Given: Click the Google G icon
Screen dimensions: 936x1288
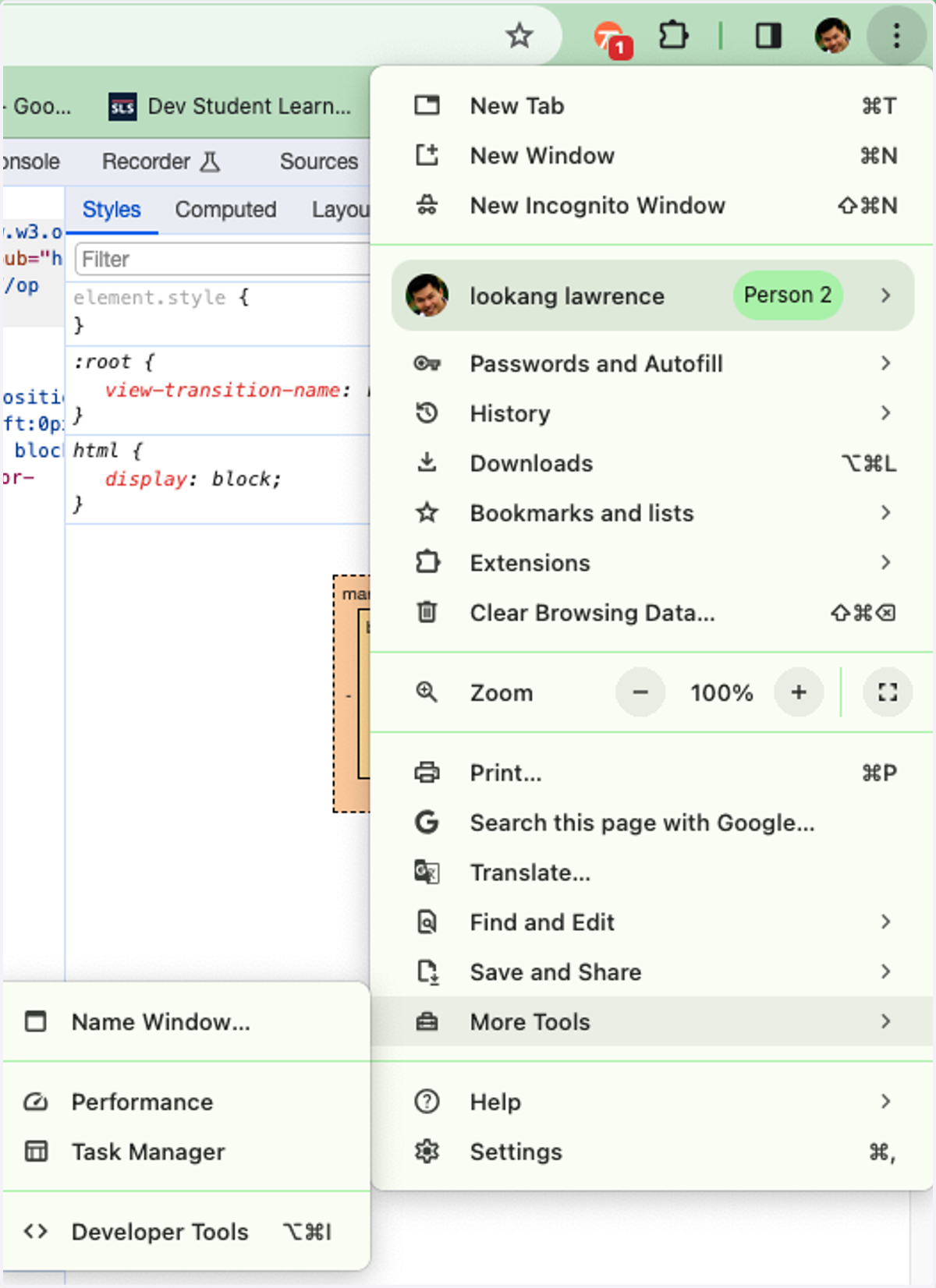Looking at the screenshot, I should (427, 823).
